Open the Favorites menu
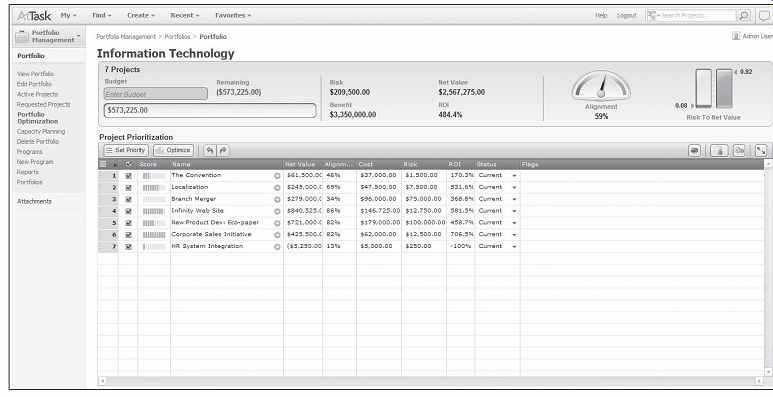This screenshot has height=397, width=773. coord(233,16)
